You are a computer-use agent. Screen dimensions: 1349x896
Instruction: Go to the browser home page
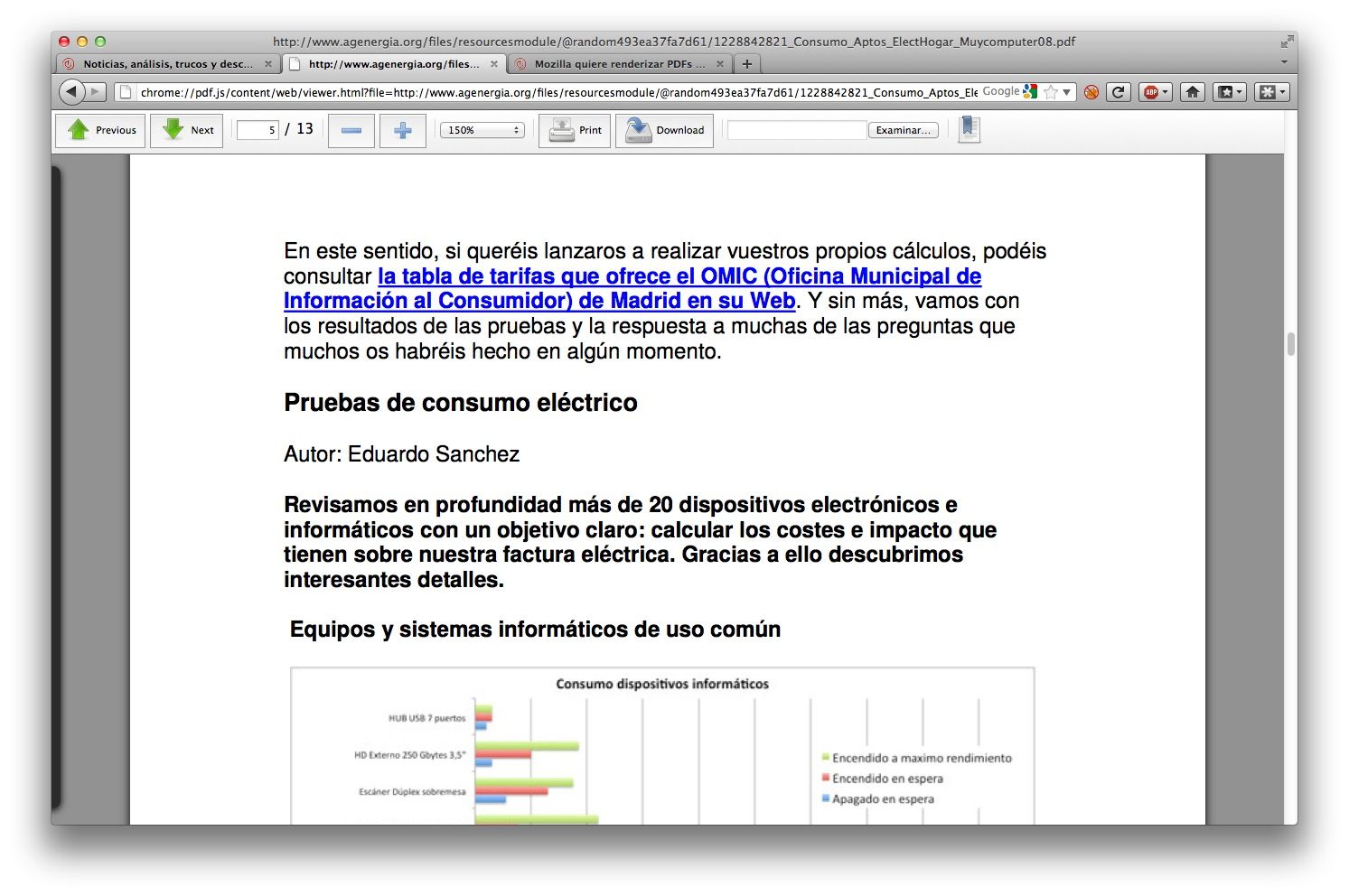coord(1193,92)
